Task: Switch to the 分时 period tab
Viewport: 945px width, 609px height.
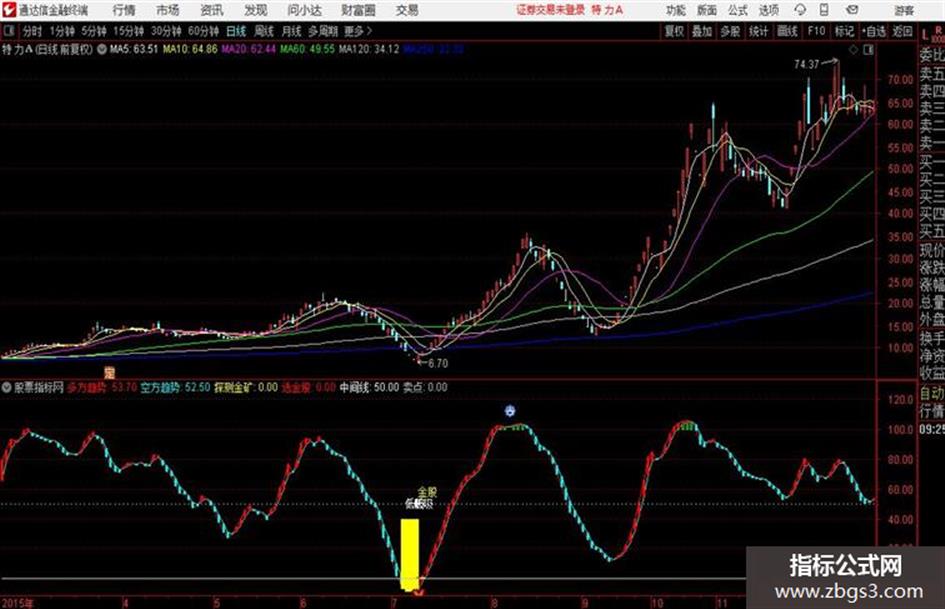Action: (33, 31)
